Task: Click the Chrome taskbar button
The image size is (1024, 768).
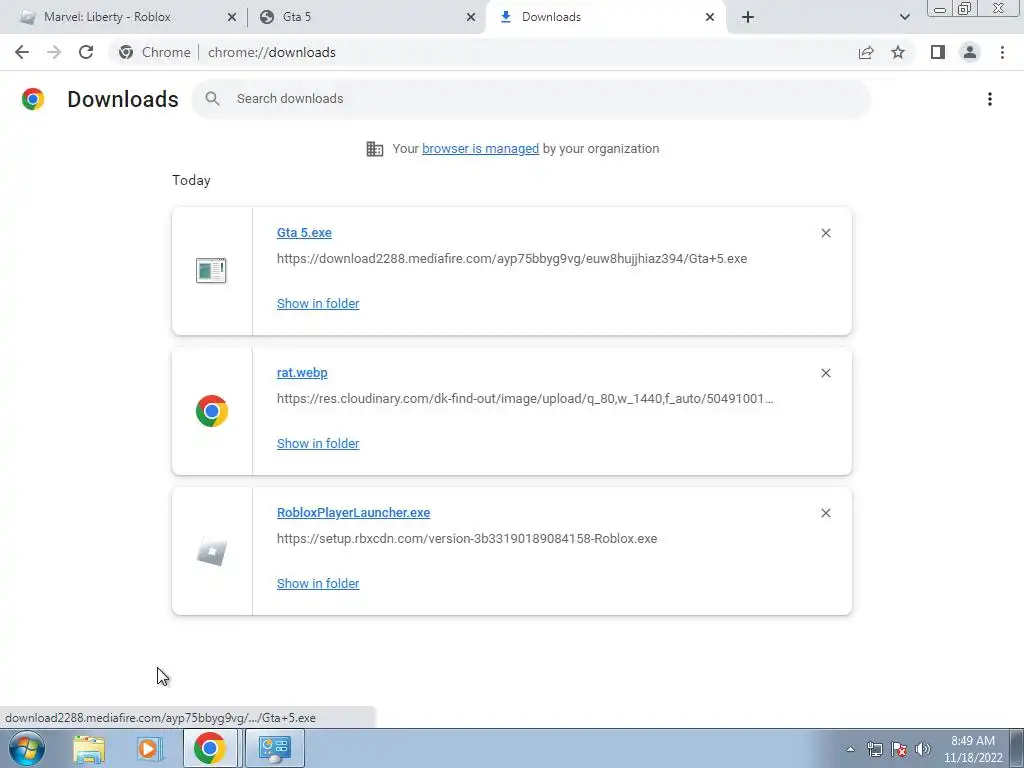Action: point(210,748)
